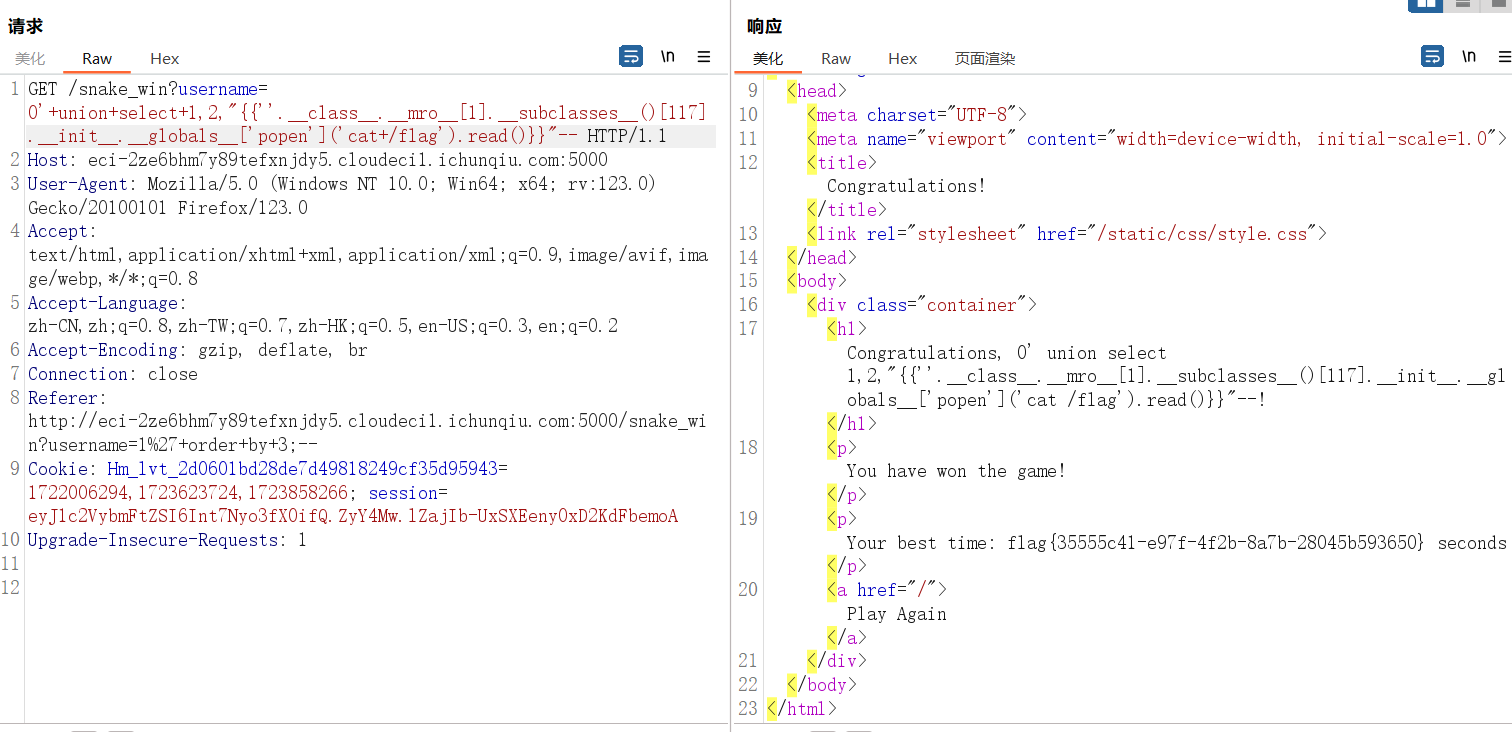
Task: Click the <h1> opening tag
Action: 847,329
